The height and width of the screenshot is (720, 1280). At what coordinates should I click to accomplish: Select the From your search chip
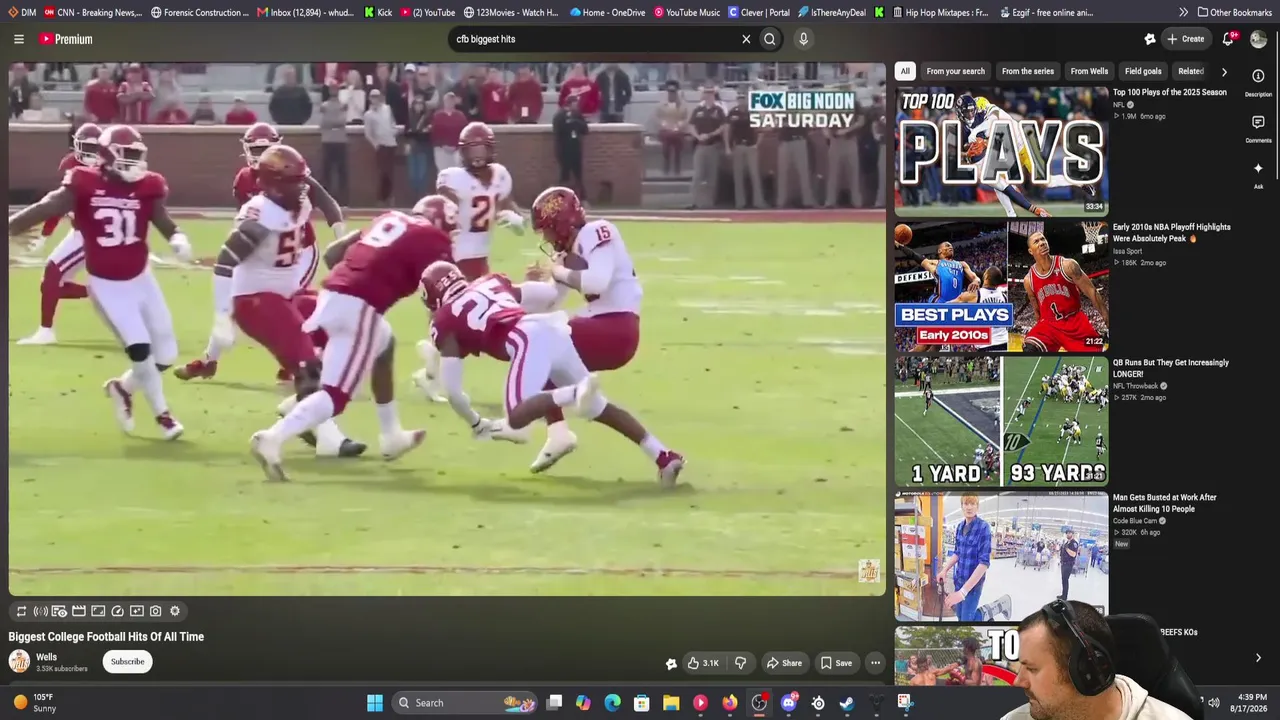[x=955, y=71]
